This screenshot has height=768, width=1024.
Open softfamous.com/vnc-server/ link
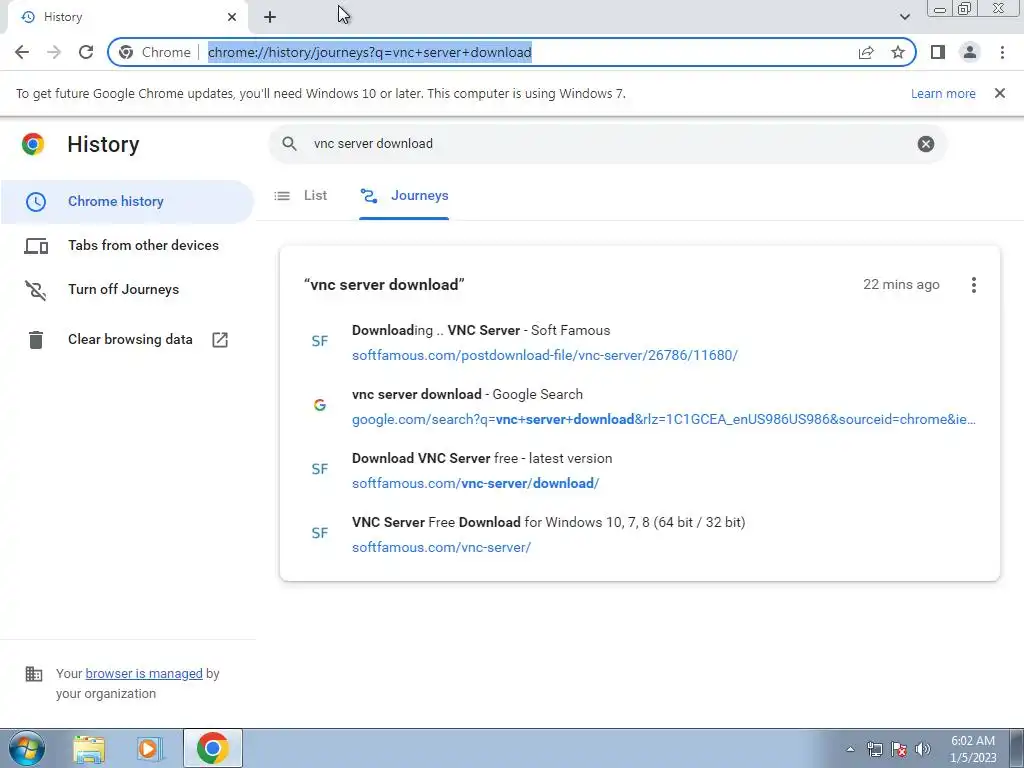[441, 547]
